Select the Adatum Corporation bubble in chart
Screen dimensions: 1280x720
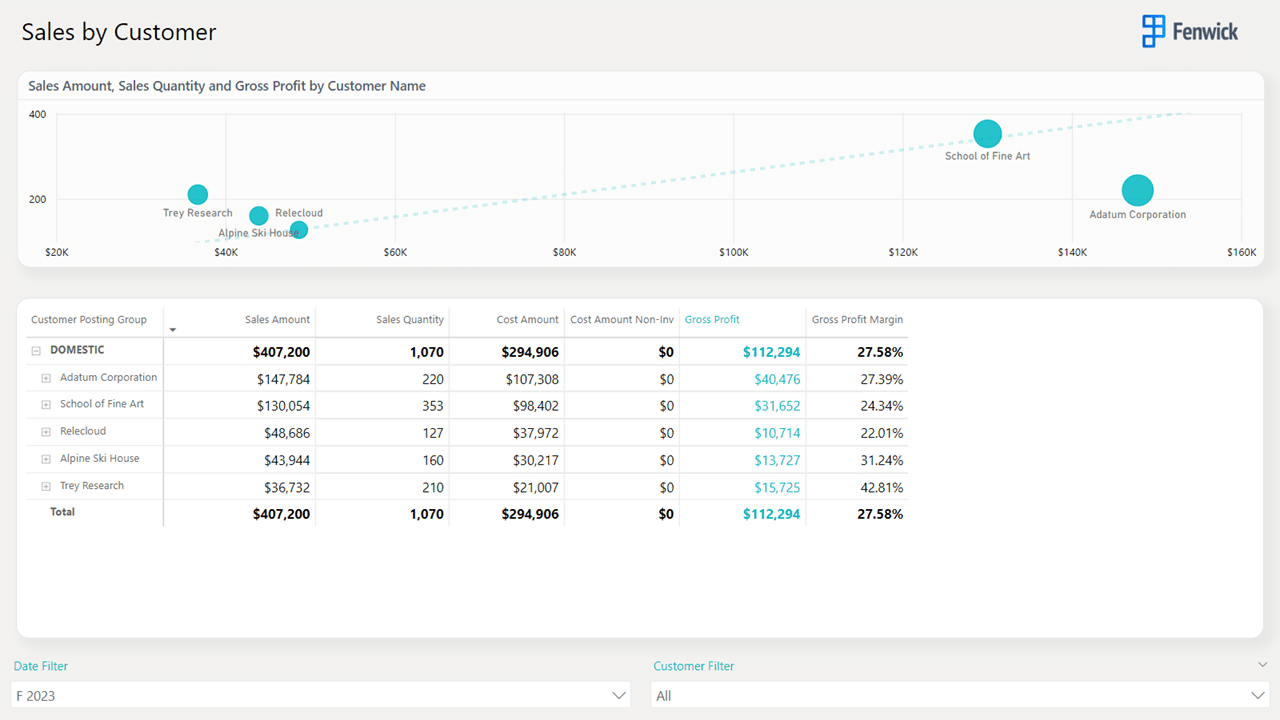pyautogui.click(x=1137, y=190)
